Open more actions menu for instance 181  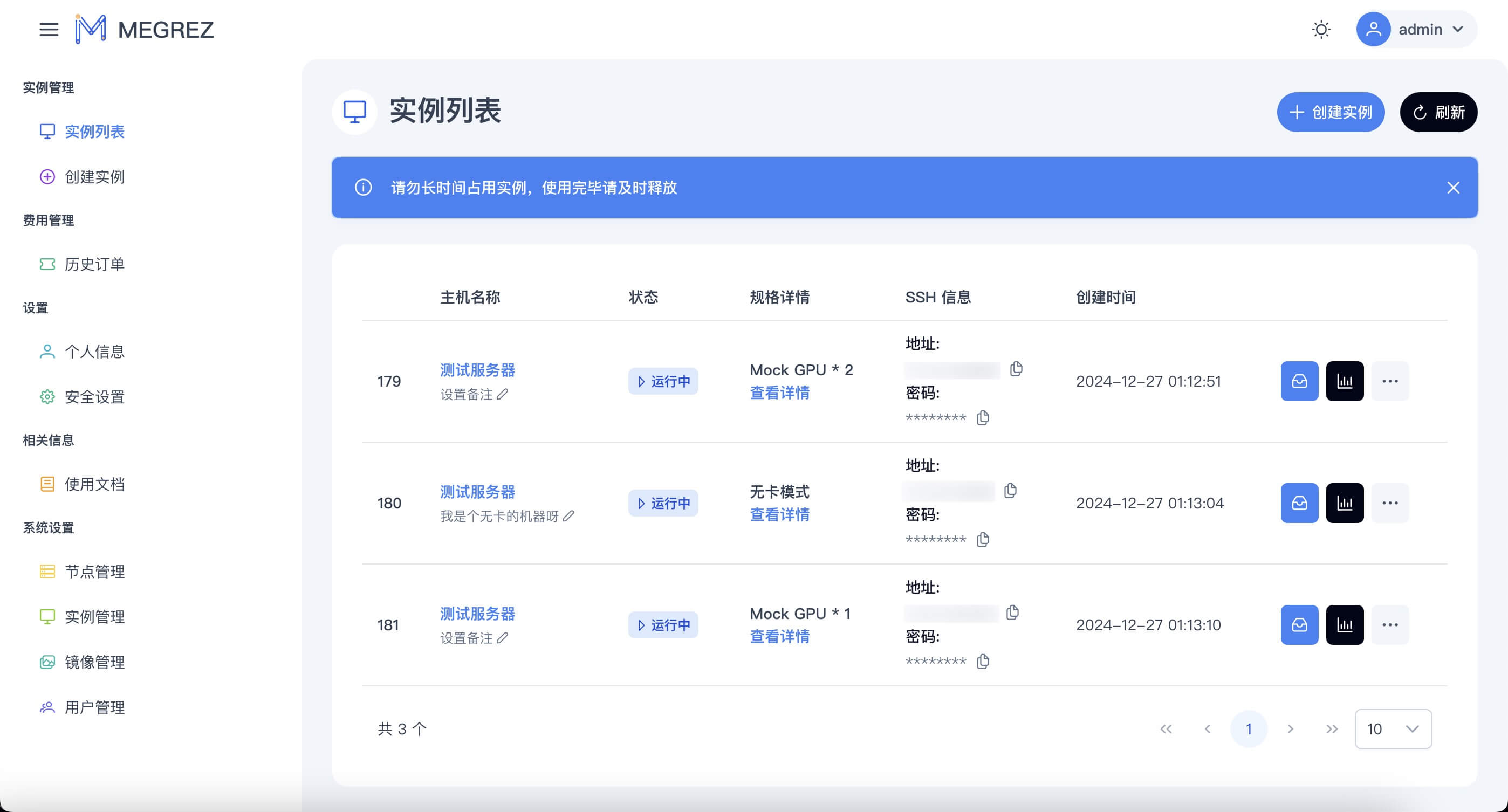(x=1390, y=625)
